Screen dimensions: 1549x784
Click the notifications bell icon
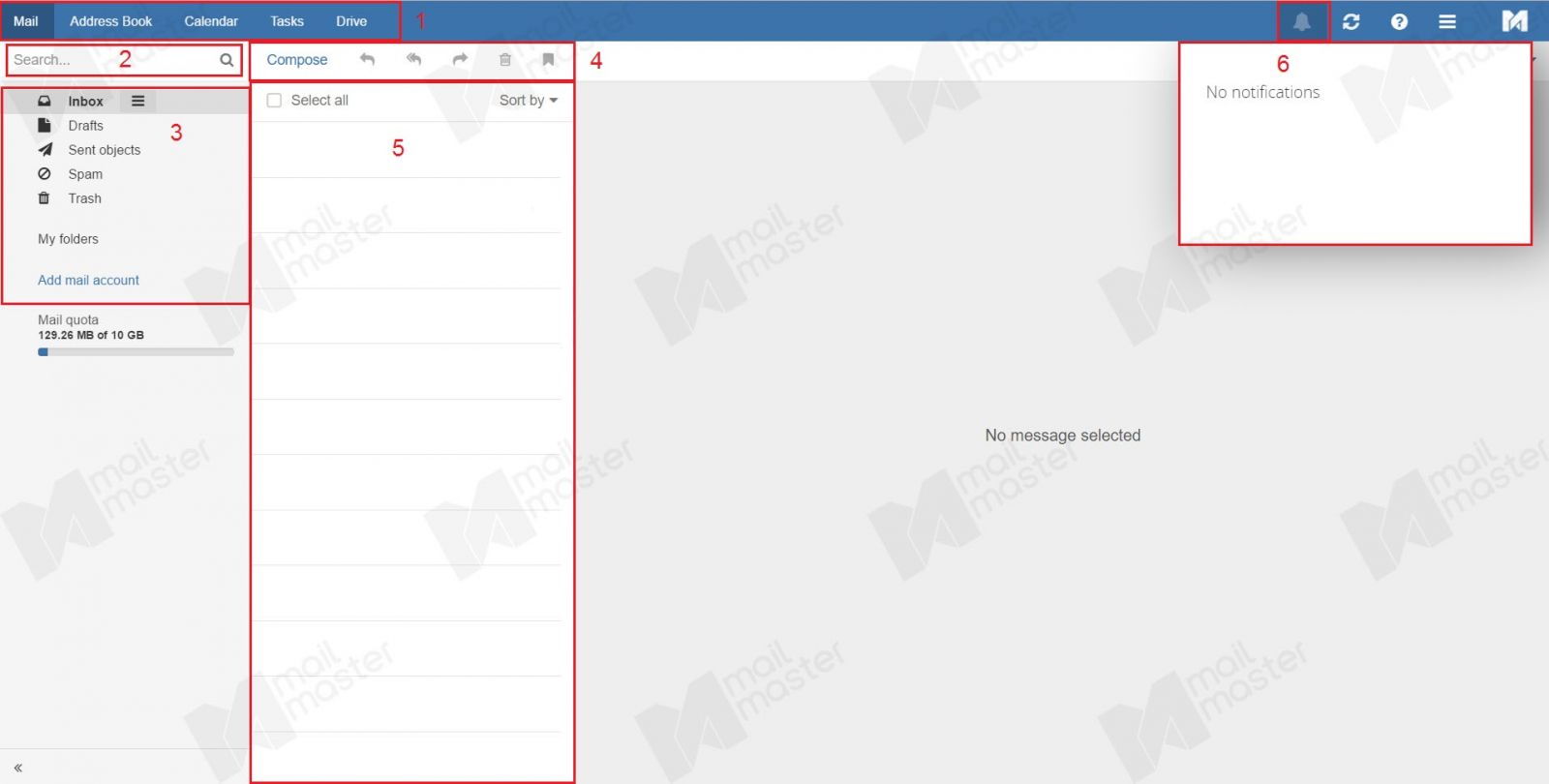pos(1301,21)
